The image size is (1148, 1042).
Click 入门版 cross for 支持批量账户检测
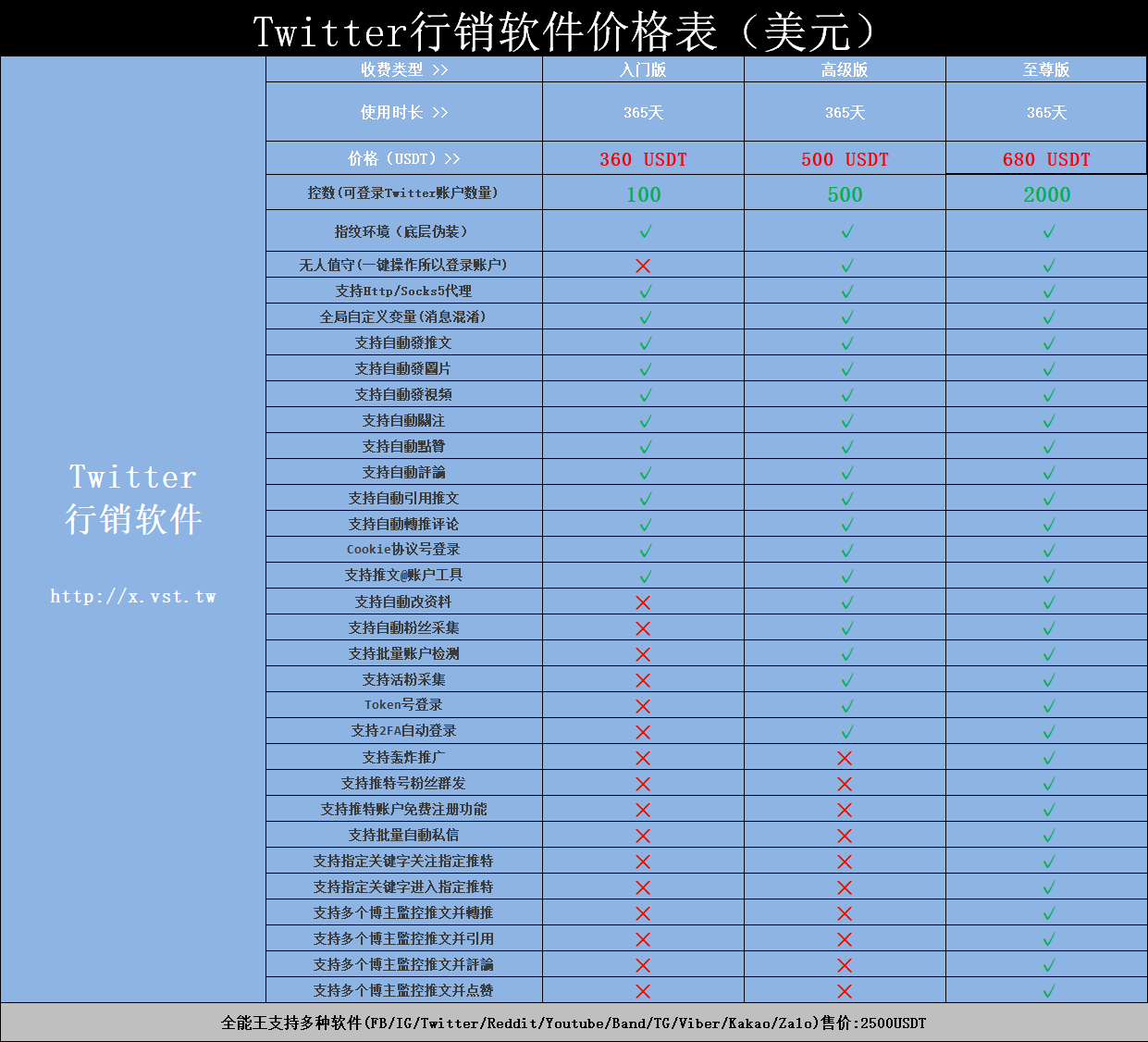pyautogui.click(x=643, y=654)
